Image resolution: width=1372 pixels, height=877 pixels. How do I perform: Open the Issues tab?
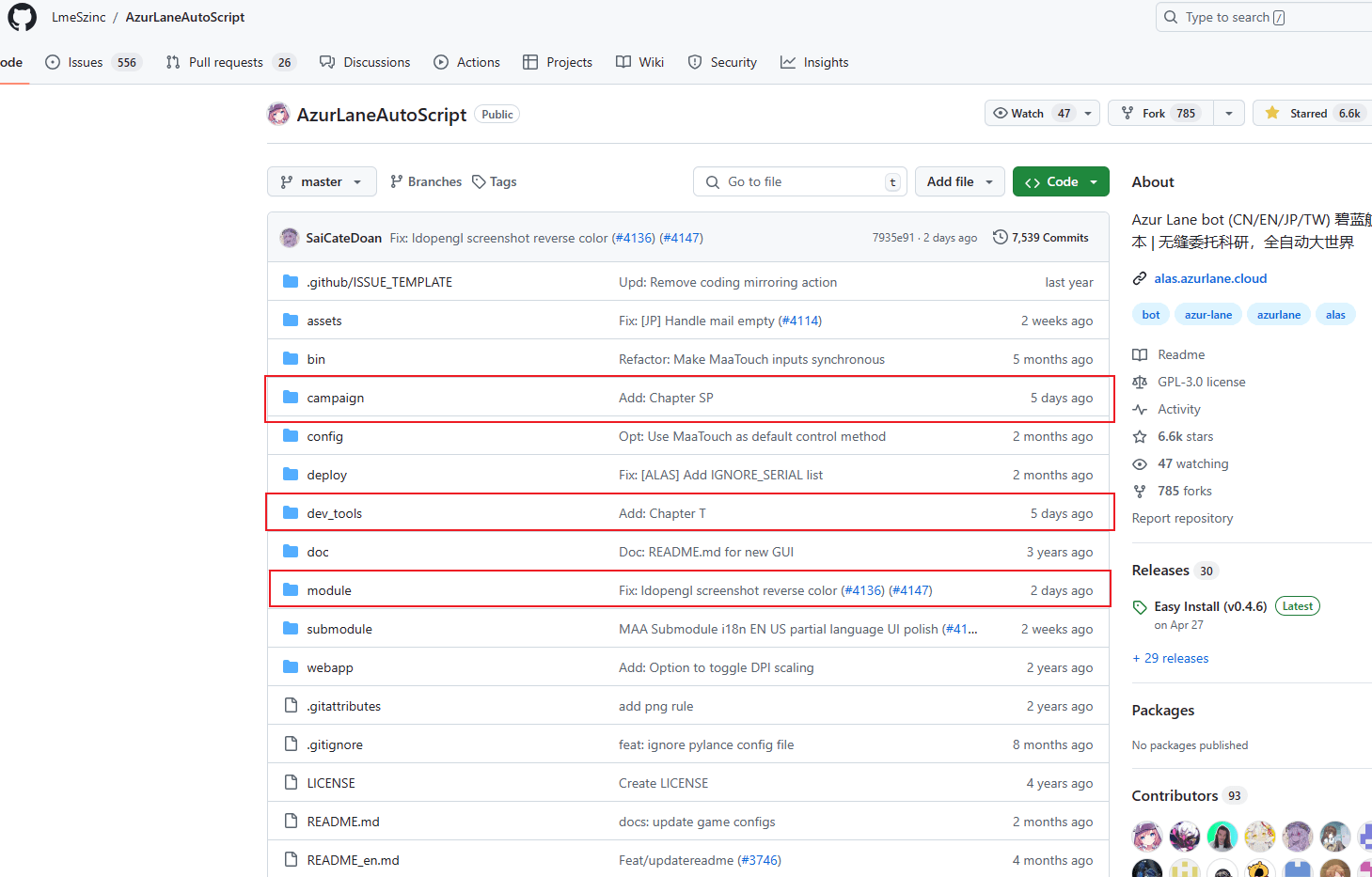click(93, 62)
